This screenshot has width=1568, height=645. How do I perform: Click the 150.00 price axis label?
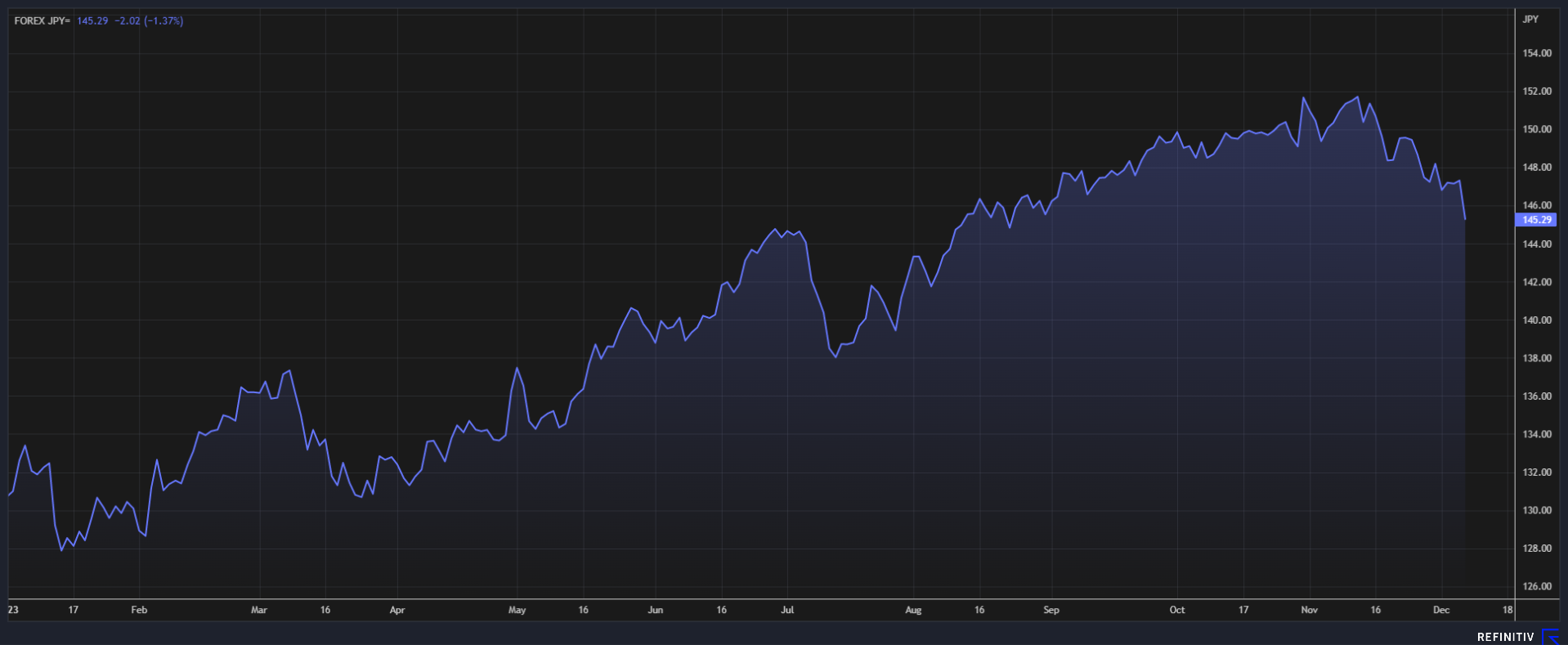pyautogui.click(x=1537, y=129)
